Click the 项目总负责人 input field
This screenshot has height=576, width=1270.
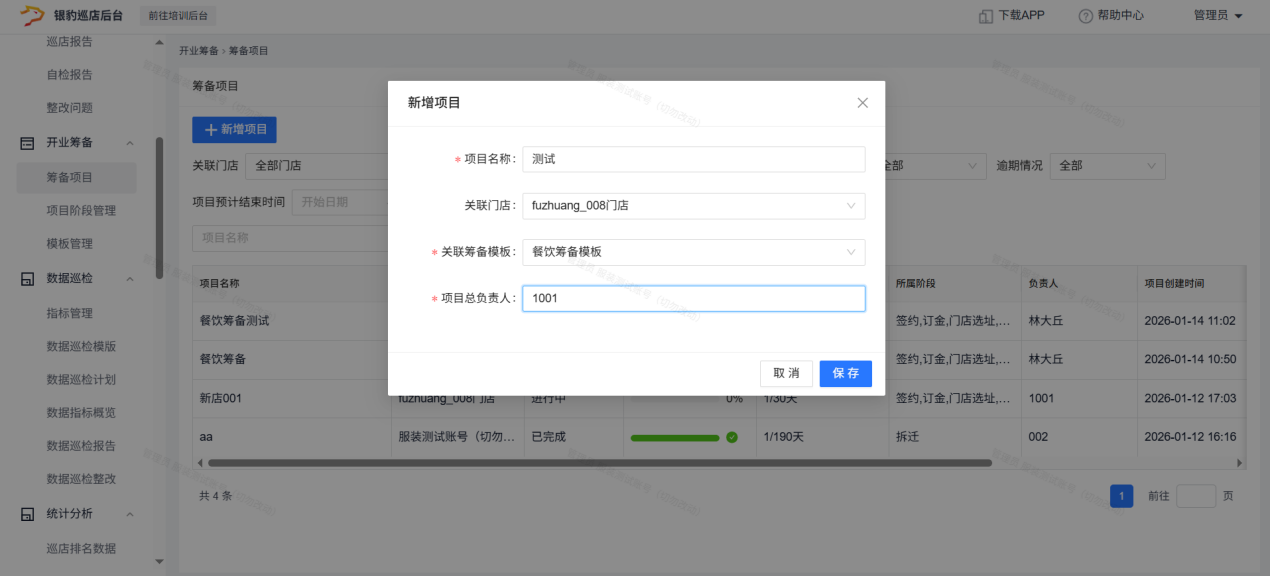[693, 298]
